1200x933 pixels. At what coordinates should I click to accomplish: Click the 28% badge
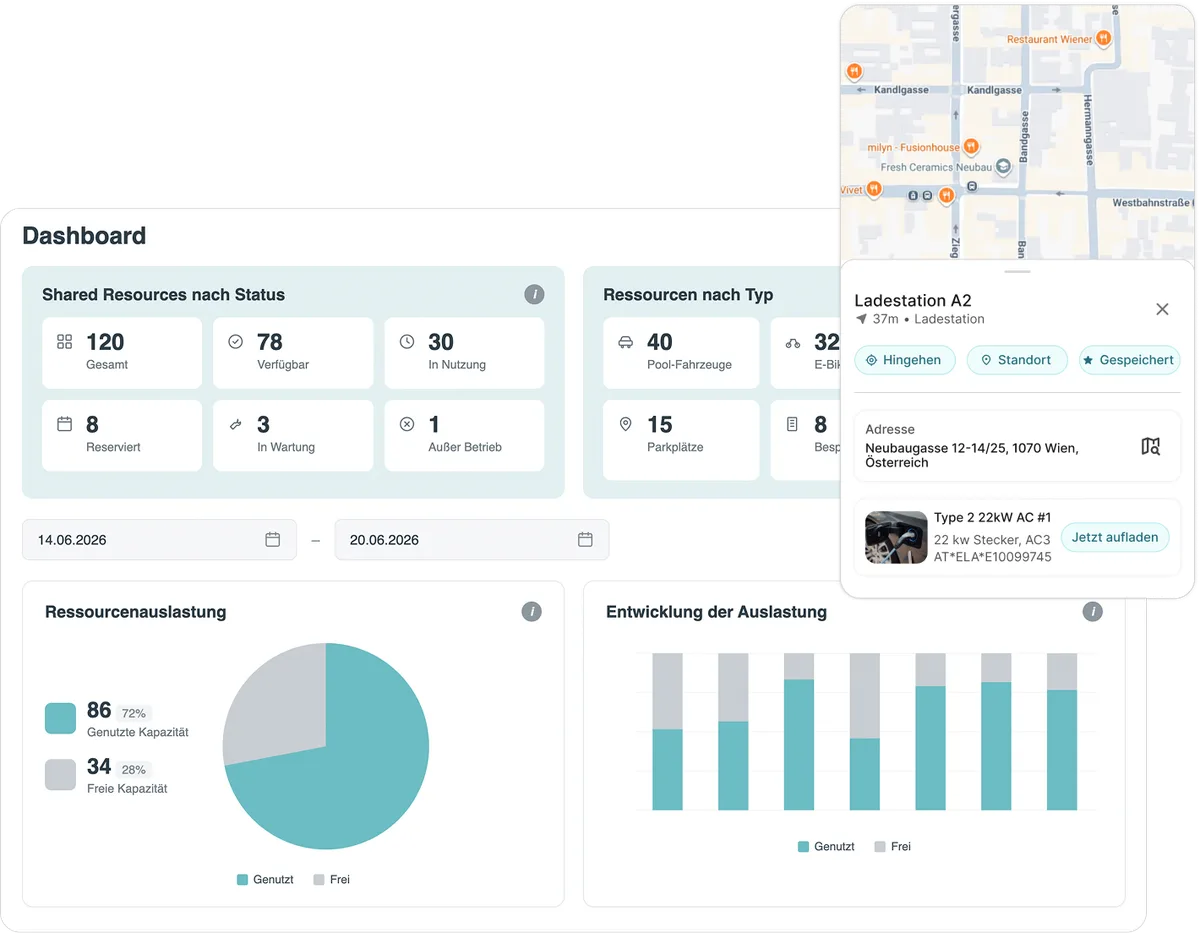134,769
